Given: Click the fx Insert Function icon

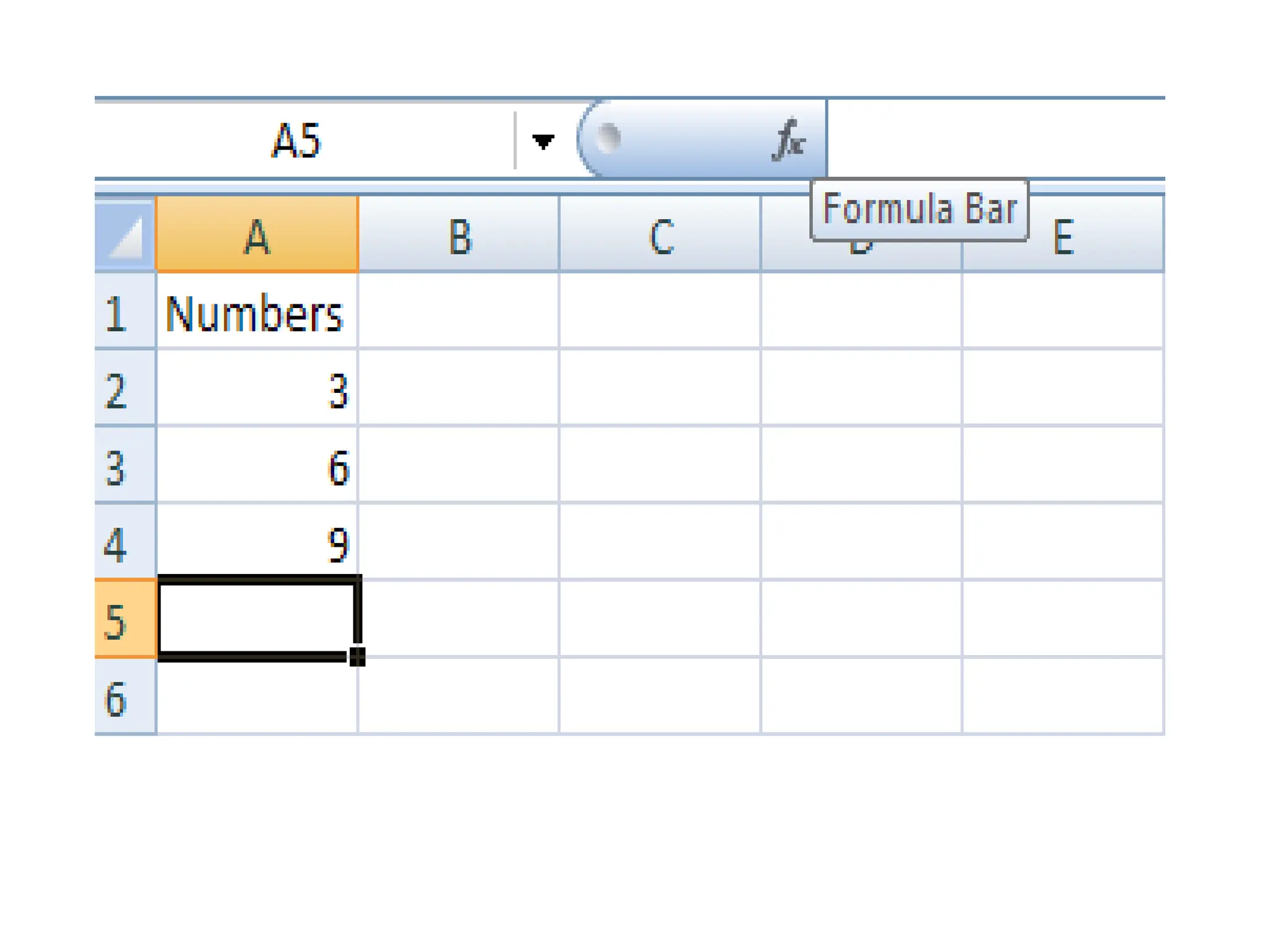Looking at the screenshot, I should coord(789,140).
